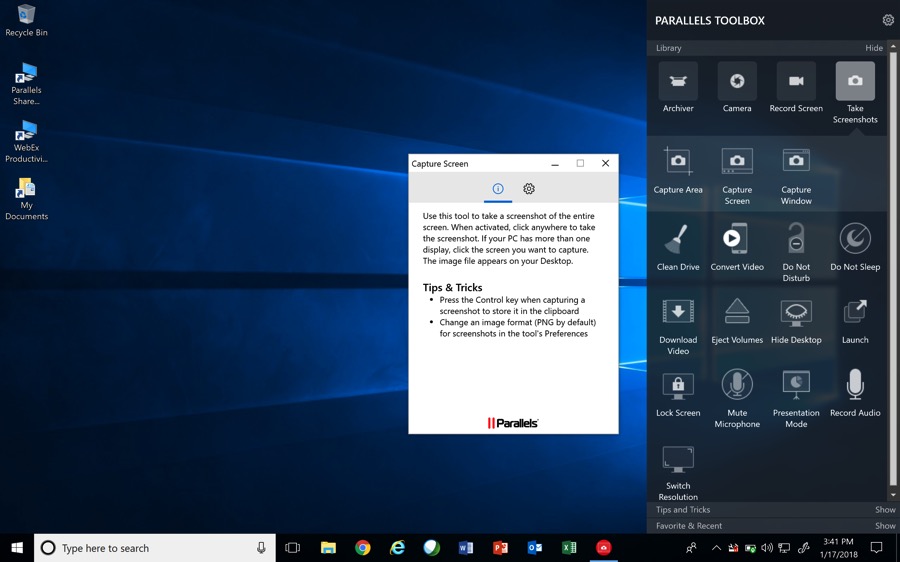Viewport: 900px width, 562px height.
Task: Open the Convert Video tool
Action: pyautogui.click(x=737, y=247)
